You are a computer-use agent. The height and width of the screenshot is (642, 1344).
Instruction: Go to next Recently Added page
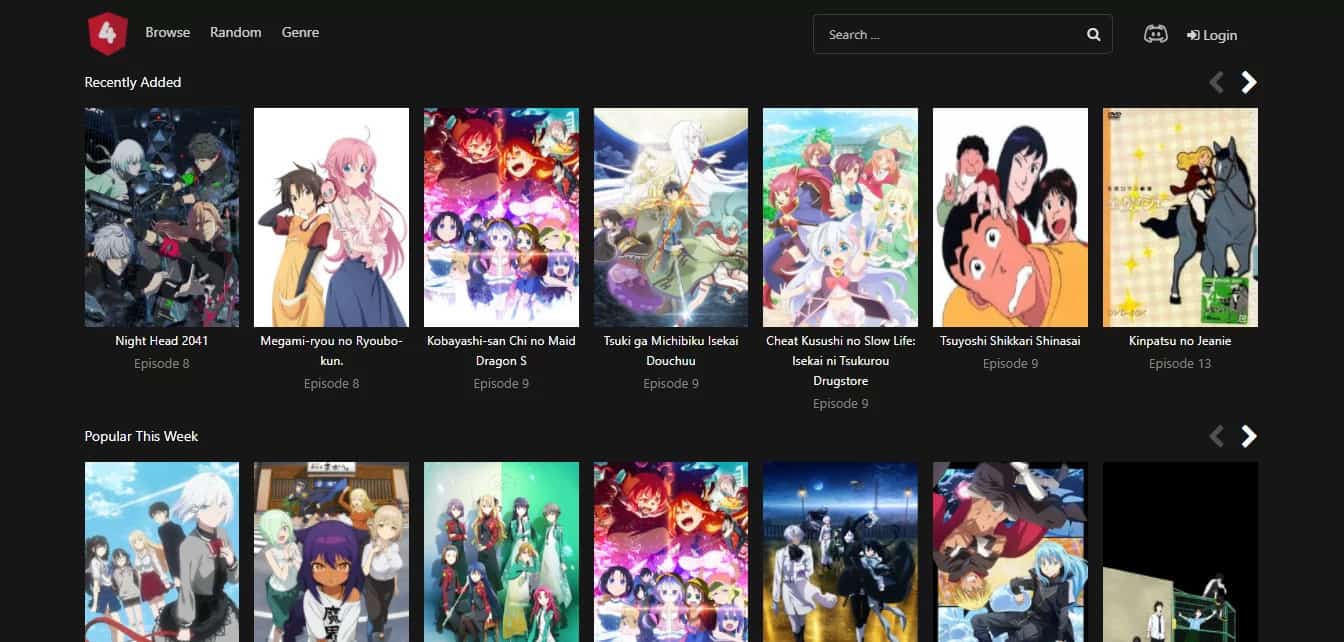(1248, 82)
